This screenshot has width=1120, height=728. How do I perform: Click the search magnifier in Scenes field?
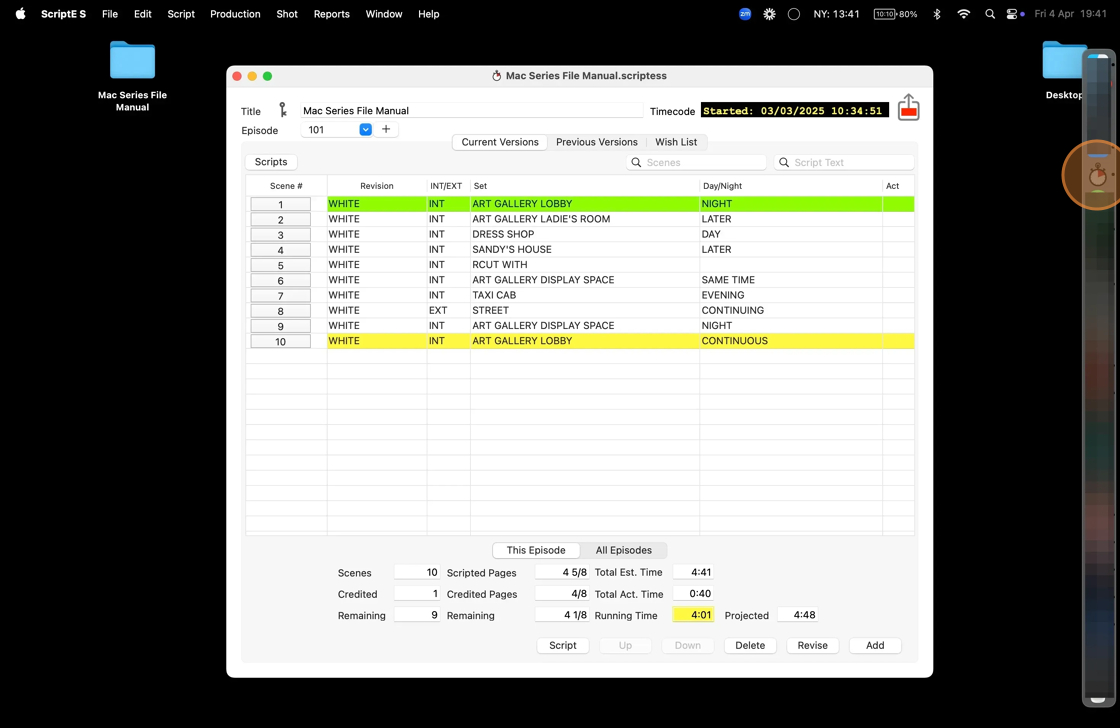click(x=636, y=162)
